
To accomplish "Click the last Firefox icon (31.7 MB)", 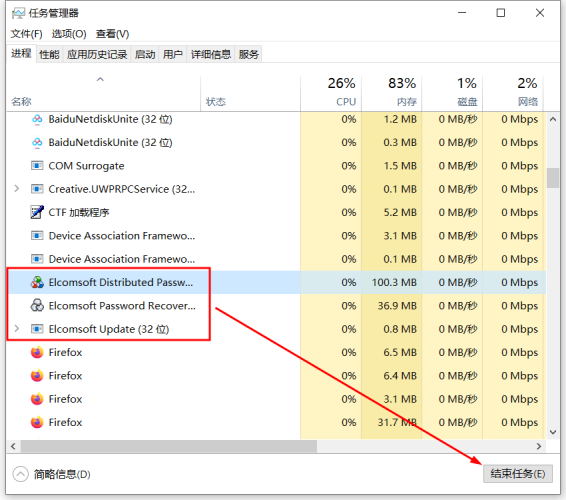I will 37,422.
